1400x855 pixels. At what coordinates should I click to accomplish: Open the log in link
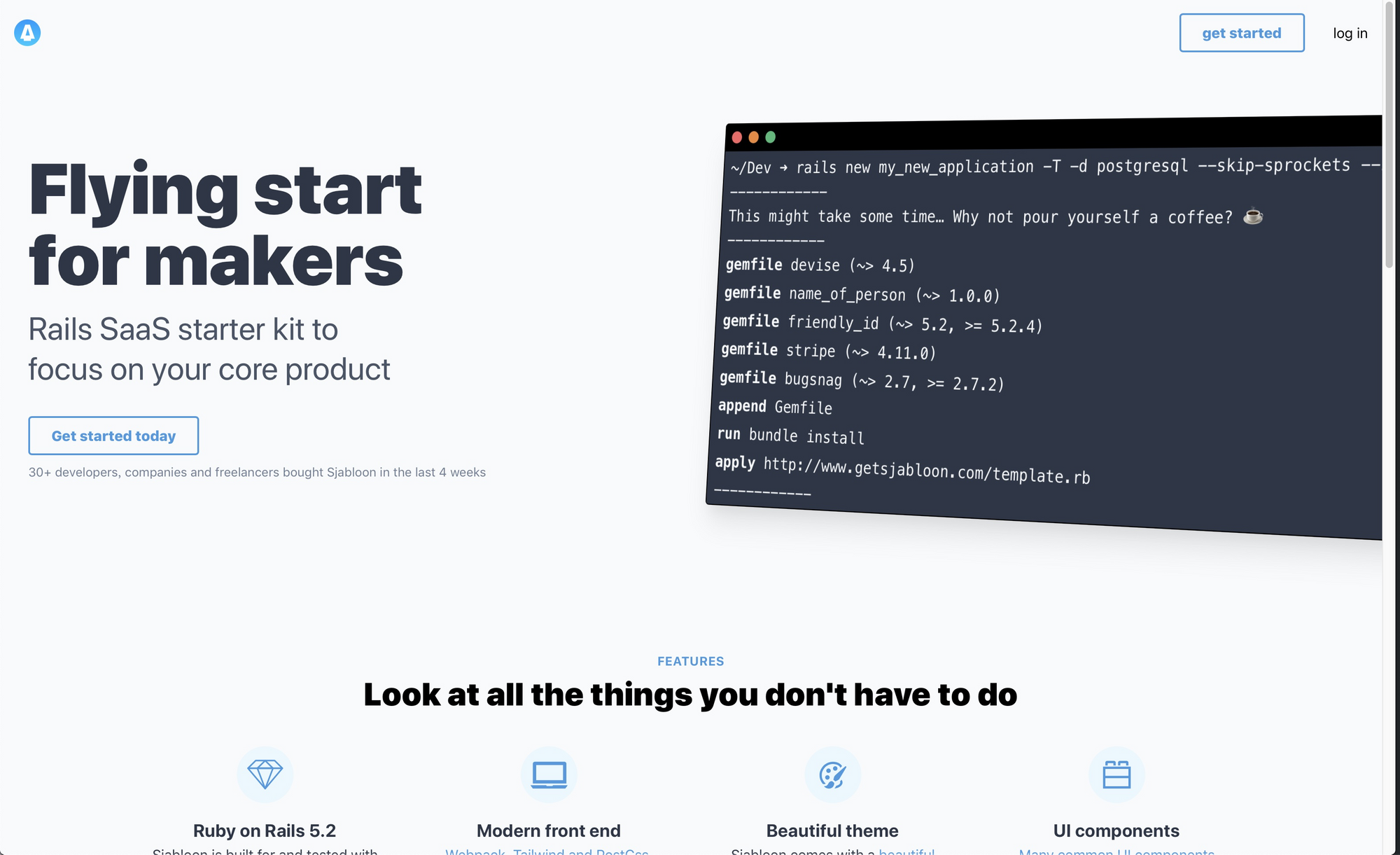click(x=1350, y=33)
